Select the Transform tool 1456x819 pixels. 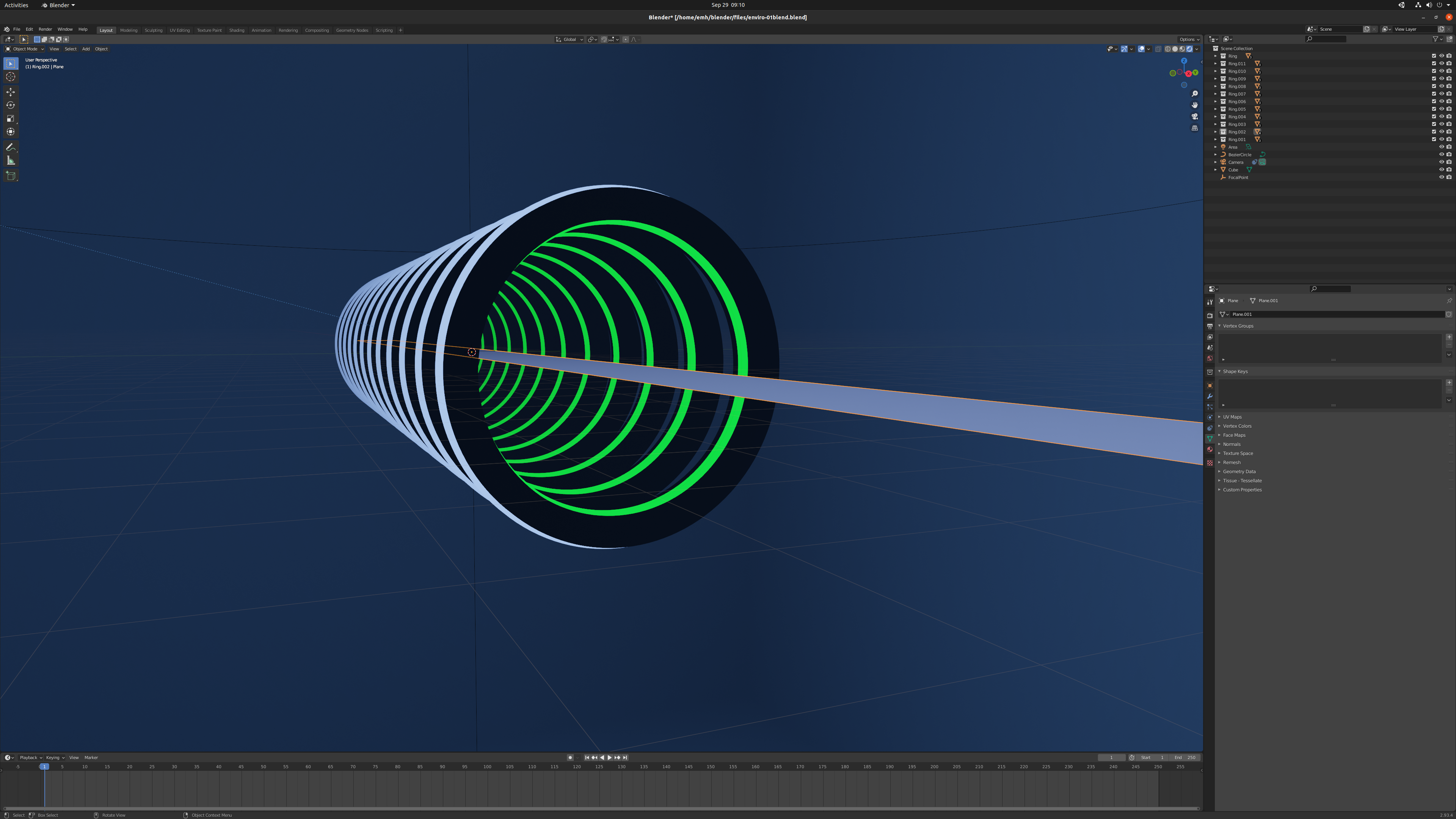tap(11, 132)
